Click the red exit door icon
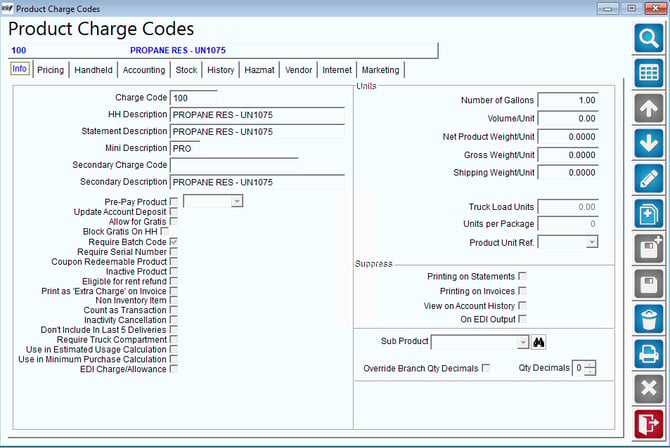The width and height of the screenshot is (670, 448). click(x=649, y=424)
